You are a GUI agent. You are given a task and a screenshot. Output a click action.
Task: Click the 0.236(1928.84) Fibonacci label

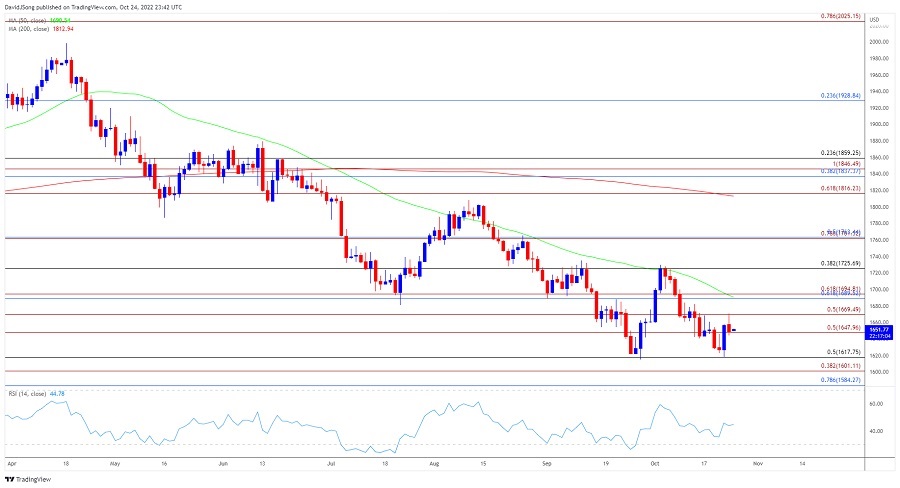840,96
